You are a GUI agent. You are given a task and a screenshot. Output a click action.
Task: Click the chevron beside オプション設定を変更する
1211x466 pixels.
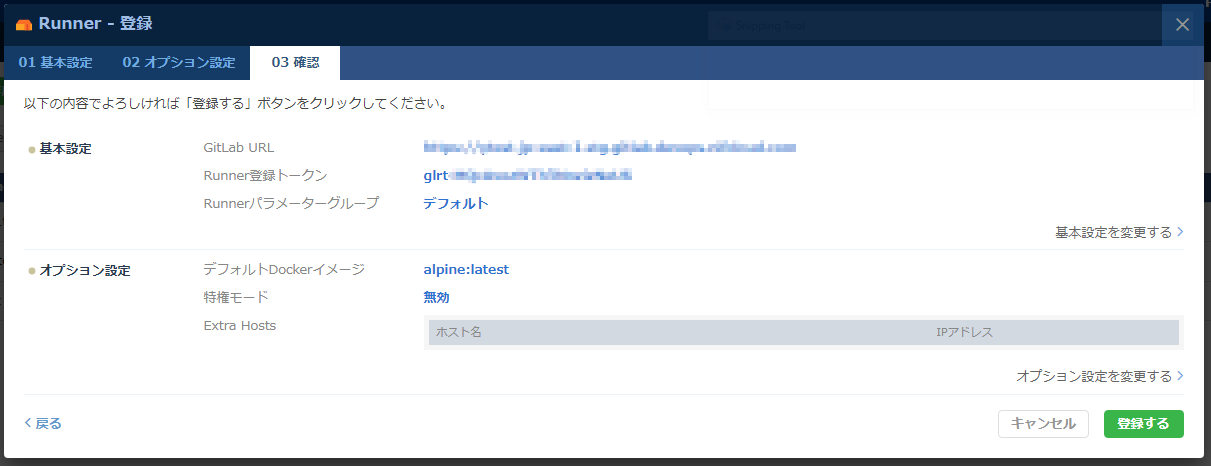point(1180,376)
